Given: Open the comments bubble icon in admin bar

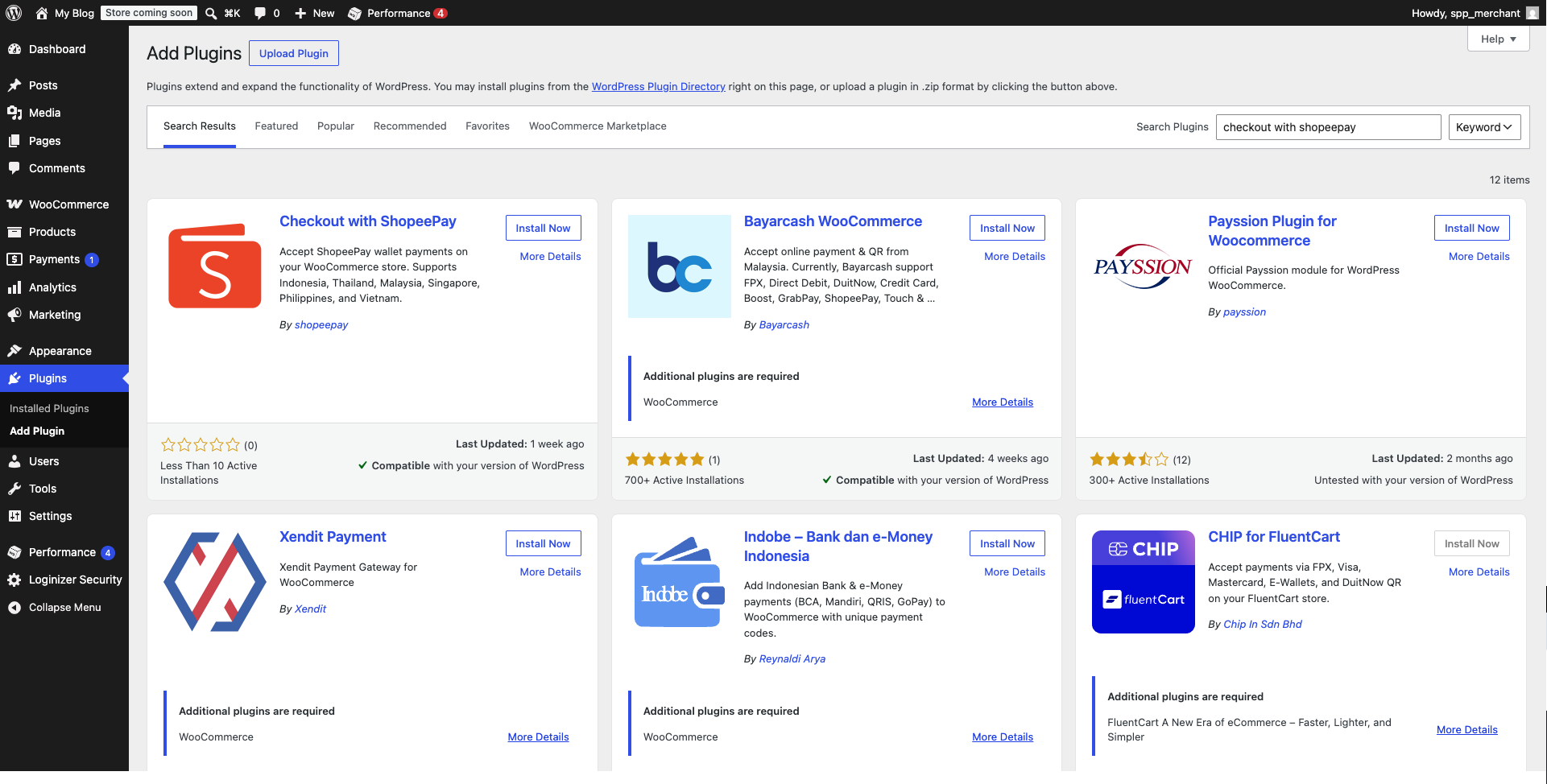Looking at the screenshot, I should [x=260, y=13].
